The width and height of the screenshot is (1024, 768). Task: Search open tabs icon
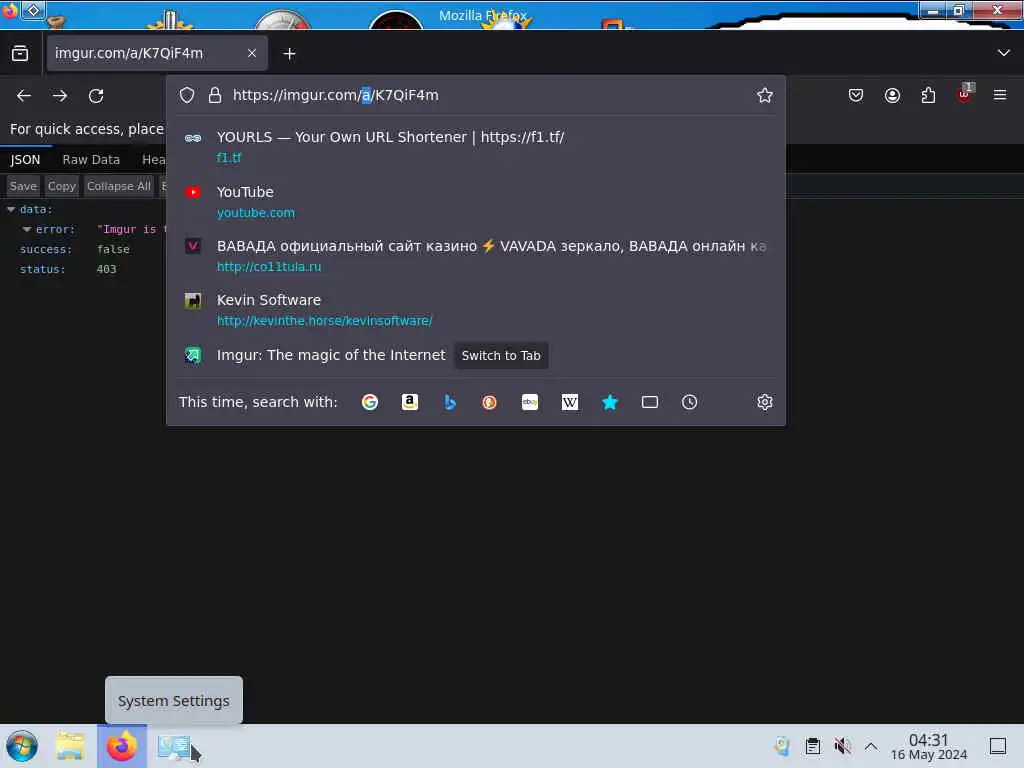[650, 402]
